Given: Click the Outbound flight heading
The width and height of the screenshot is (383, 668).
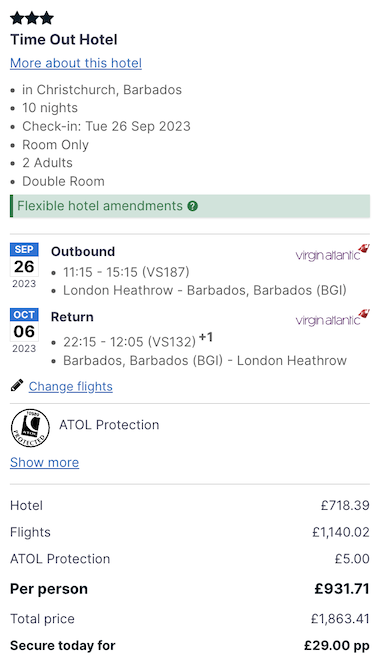Looking at the screenshot, I should (83, 251).
